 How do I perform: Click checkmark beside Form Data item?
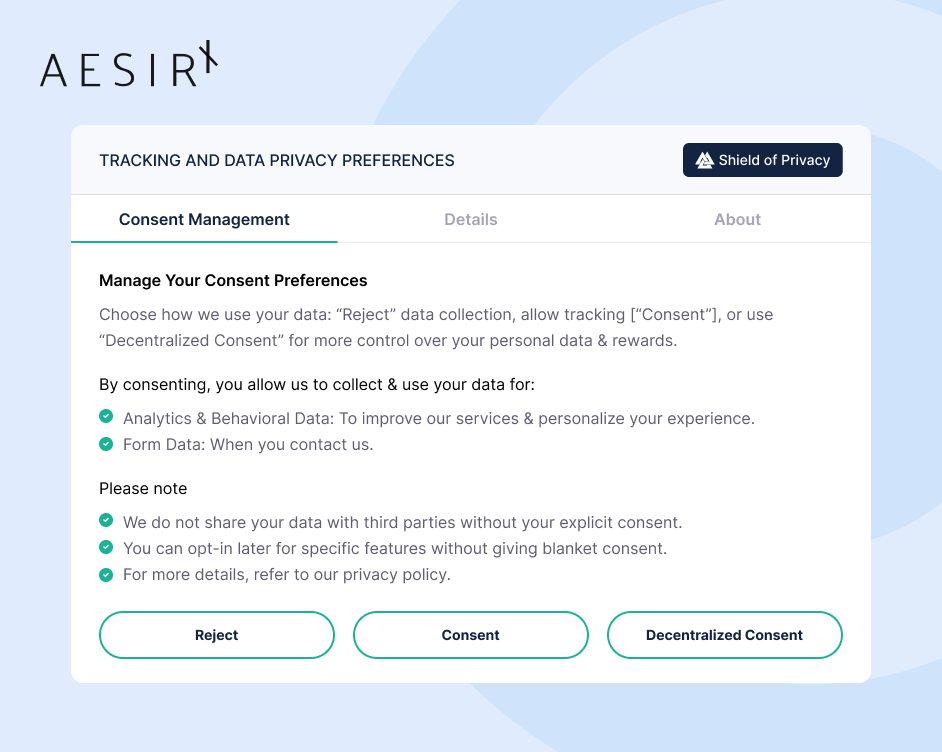106,443
